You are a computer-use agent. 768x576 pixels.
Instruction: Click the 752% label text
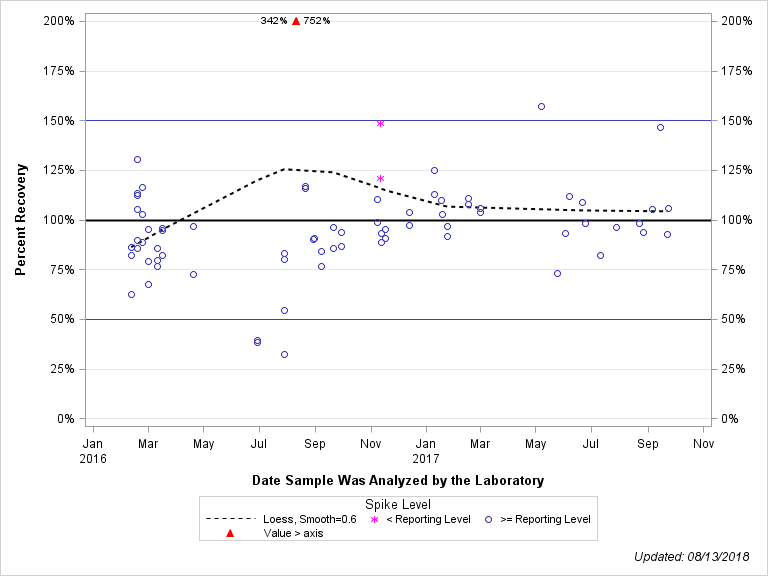(x=317, y=21)
